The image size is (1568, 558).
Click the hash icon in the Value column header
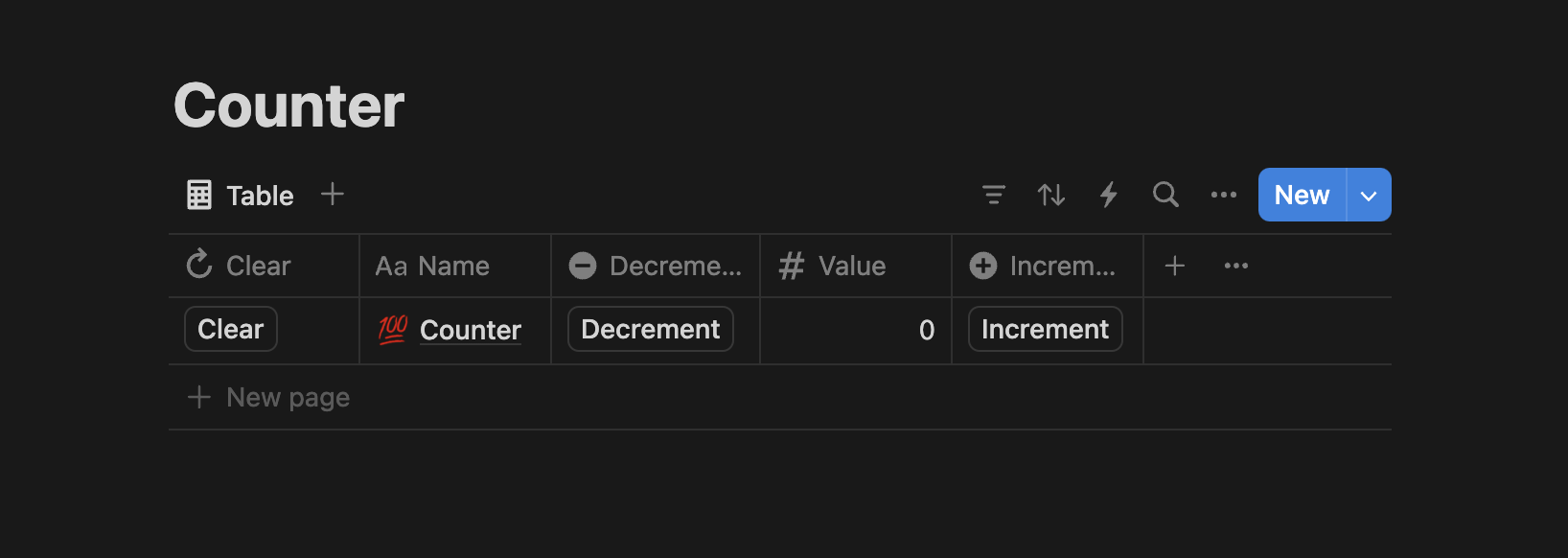click(x=791, y=266)
